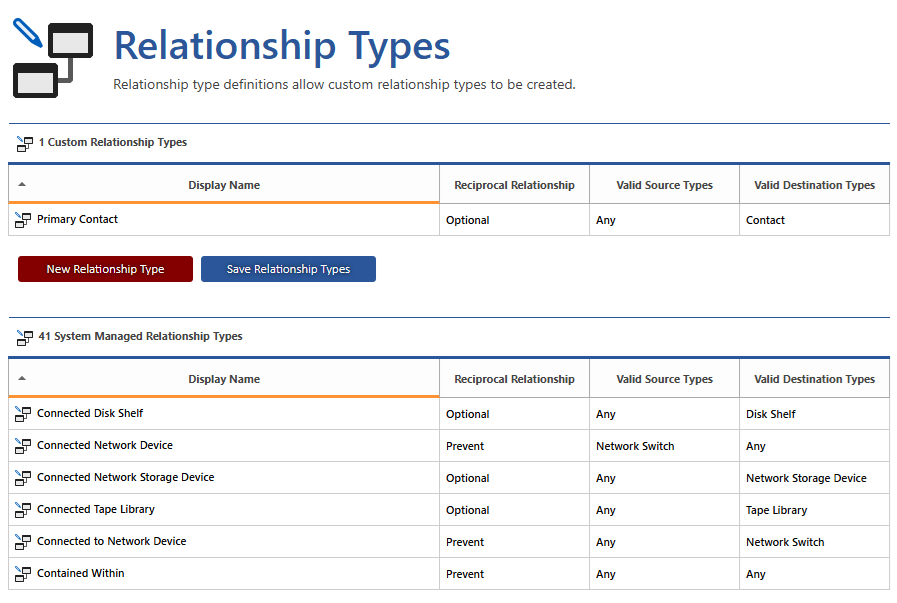Select Network Switch source cell for Connected Network Device
This screenshot has width=897, height=603.
[x=635, y=446]
